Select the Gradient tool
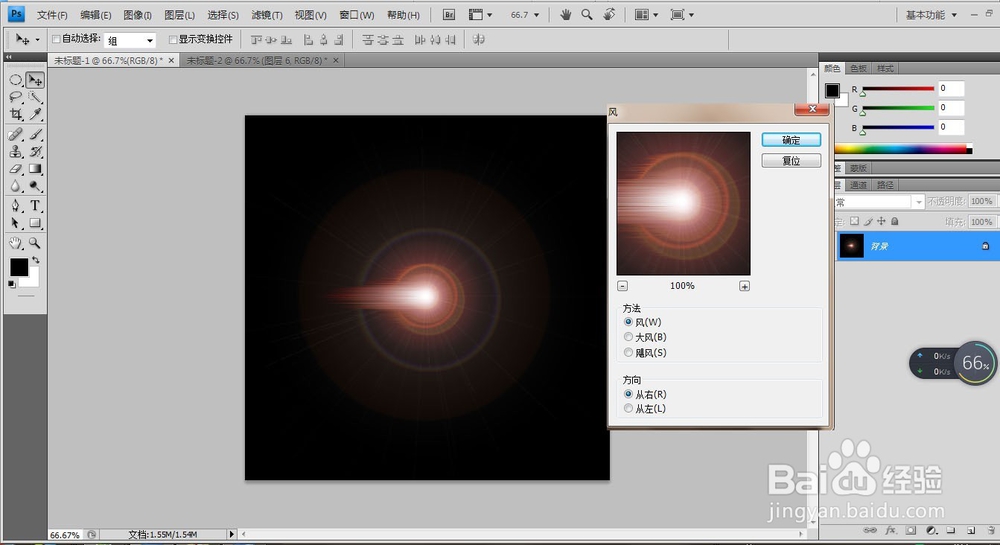 tap(35, 169)
